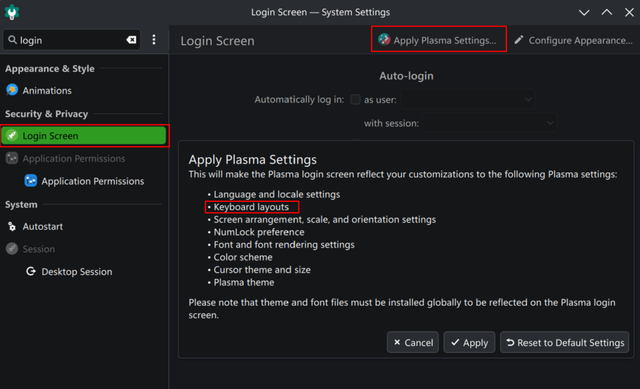Maximize the System Settings window
640x389 pixels.
tap(607, 12)
